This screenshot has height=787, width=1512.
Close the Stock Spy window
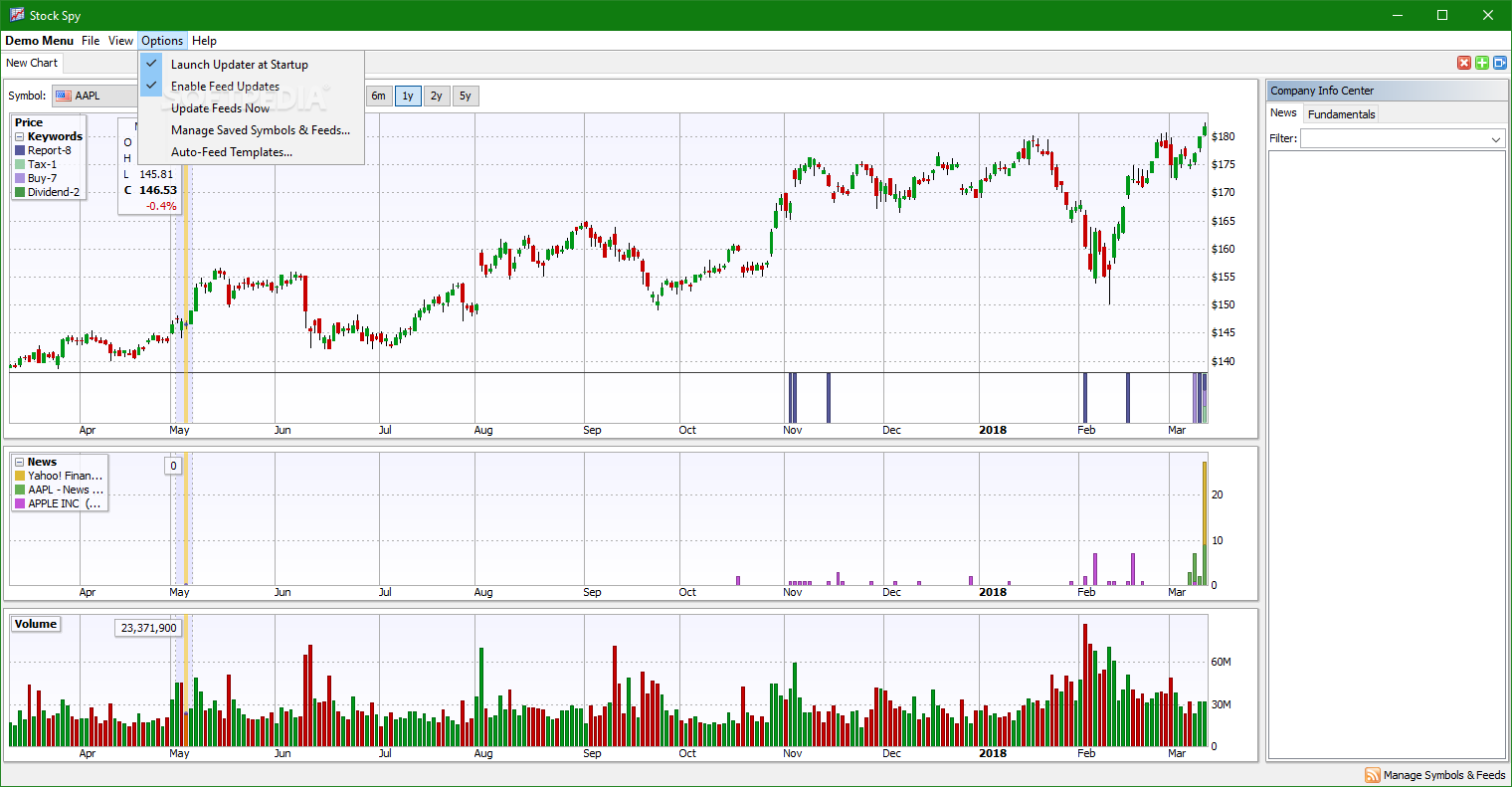pos(1488,15)
